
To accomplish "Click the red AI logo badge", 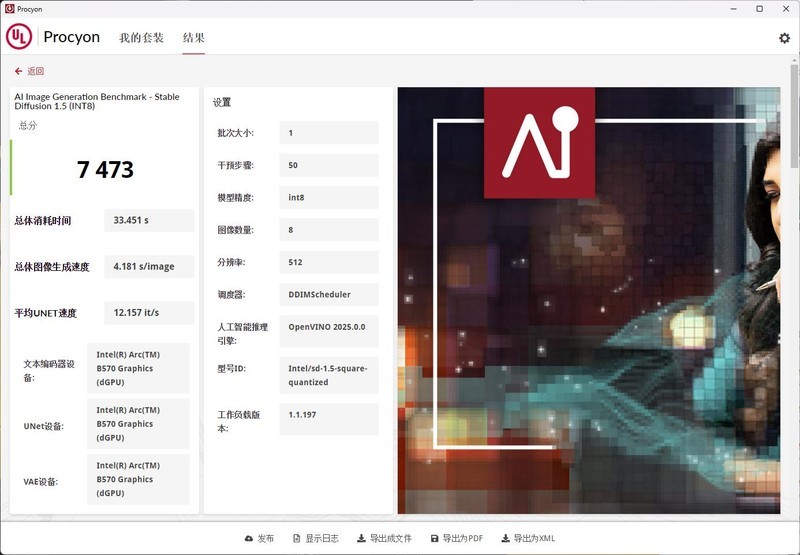I will tap(539, 143).
